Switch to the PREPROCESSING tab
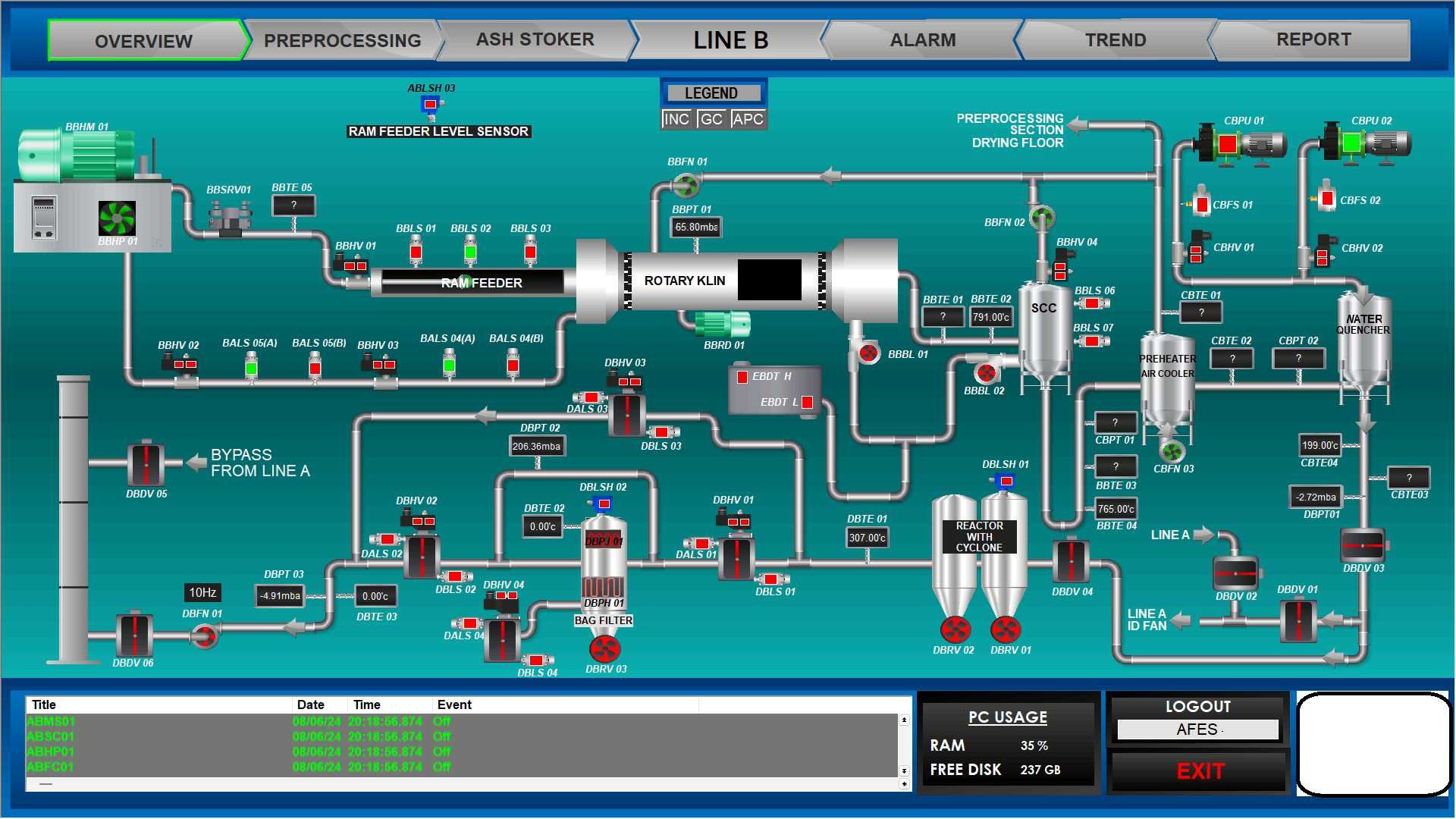Viewport: 1456px width, 819px height. (342, 41)
